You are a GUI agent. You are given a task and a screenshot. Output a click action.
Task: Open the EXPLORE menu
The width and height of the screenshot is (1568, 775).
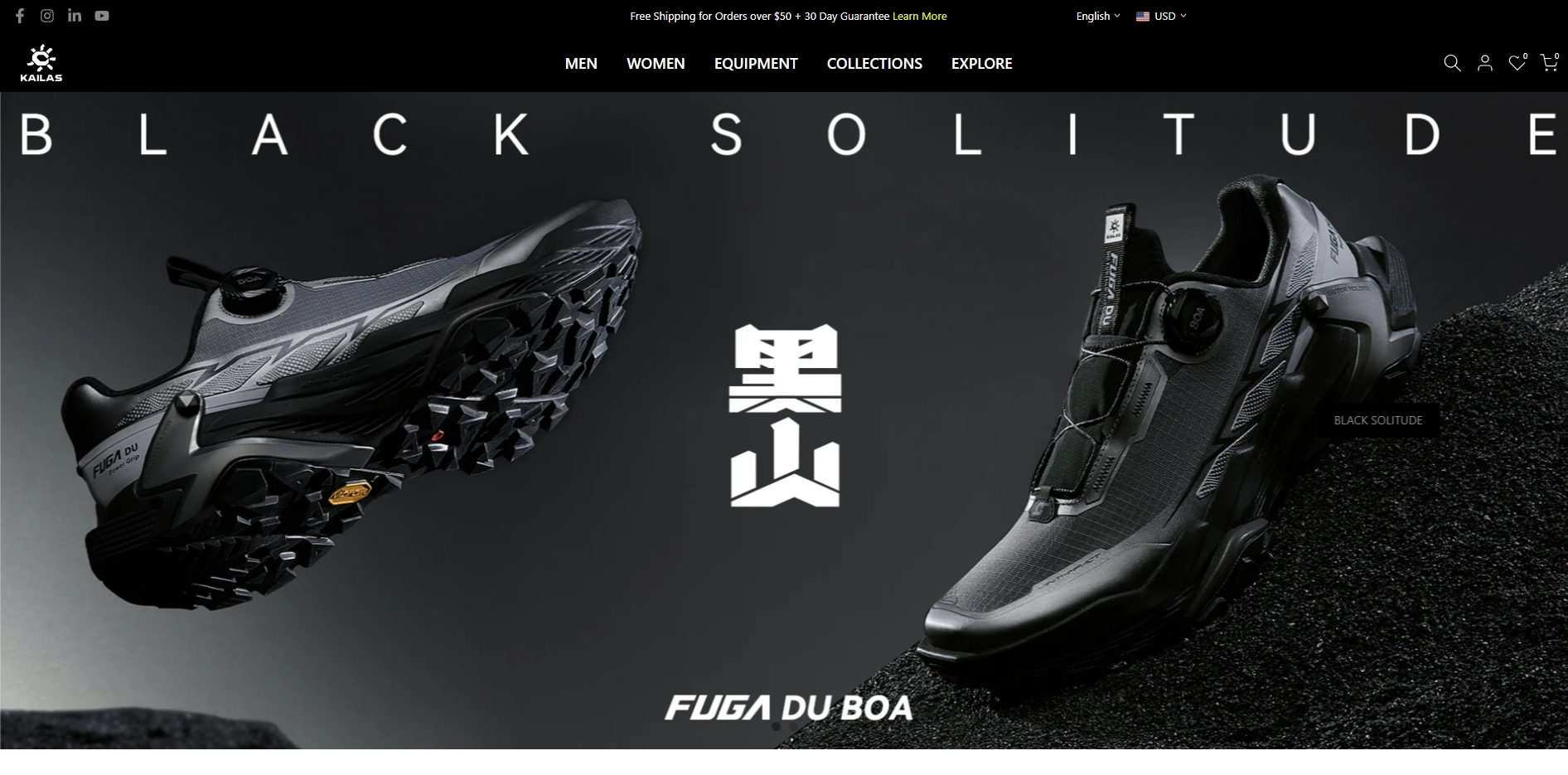point(981,64)
